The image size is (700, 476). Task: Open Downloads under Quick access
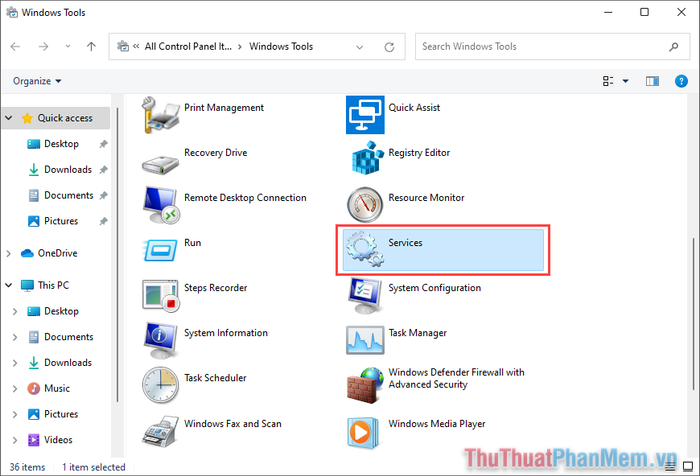click(68, 170)
